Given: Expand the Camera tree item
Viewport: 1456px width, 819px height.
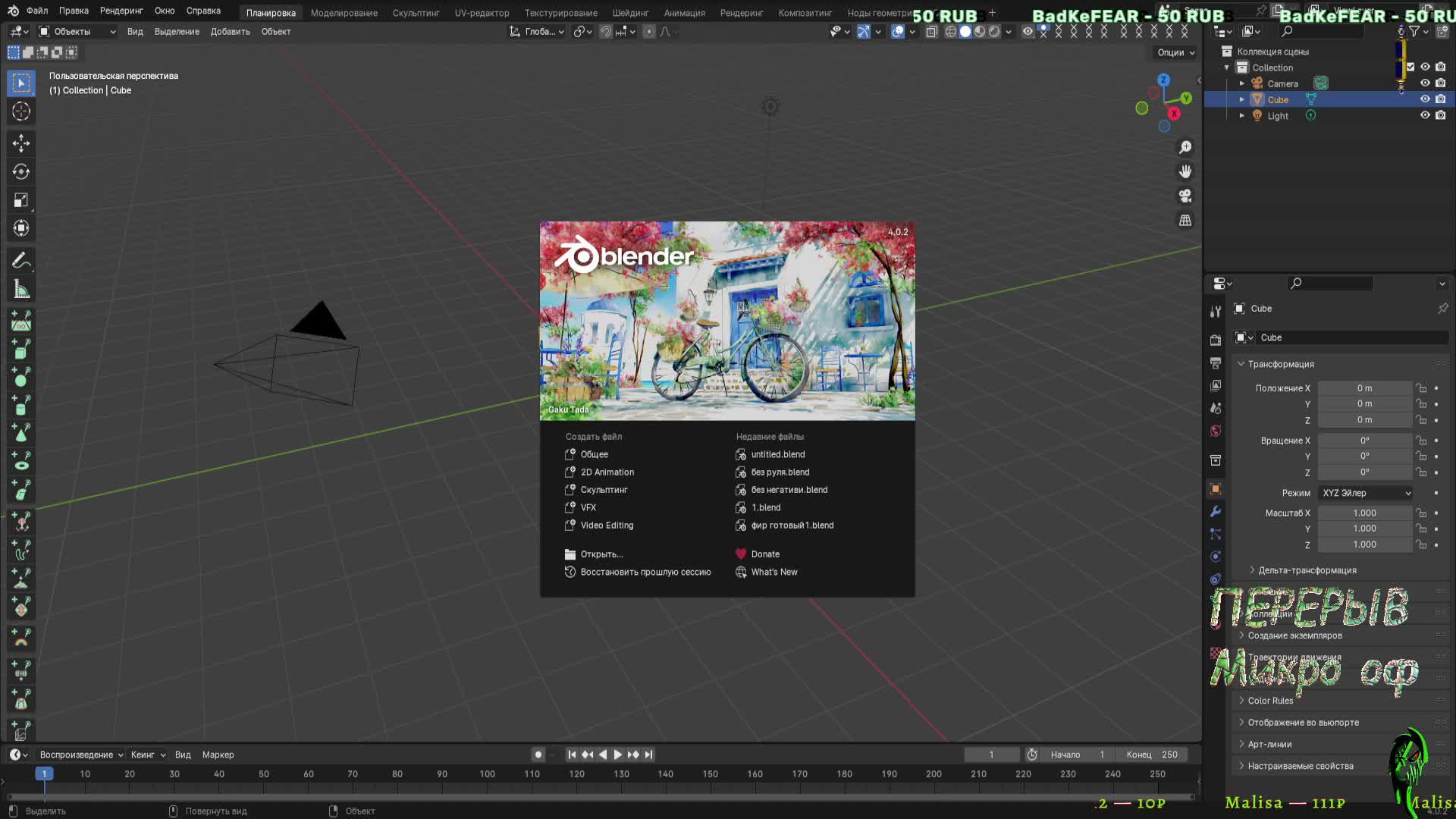Looking at the screenshot, I should (x=1241, y=83).
